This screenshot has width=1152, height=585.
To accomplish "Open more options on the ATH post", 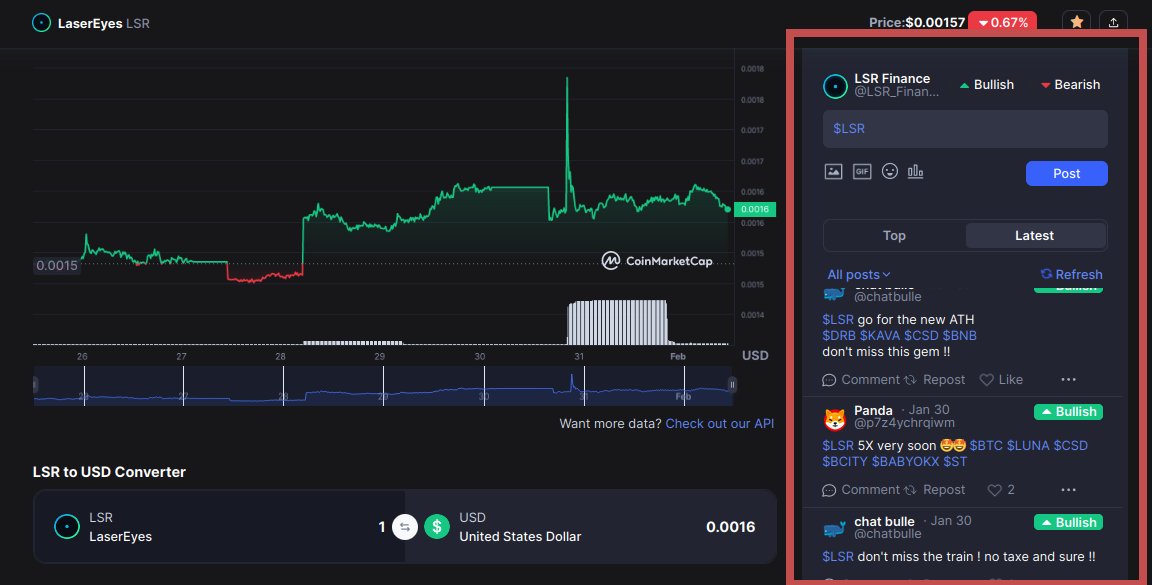I will pos(1068,380).
